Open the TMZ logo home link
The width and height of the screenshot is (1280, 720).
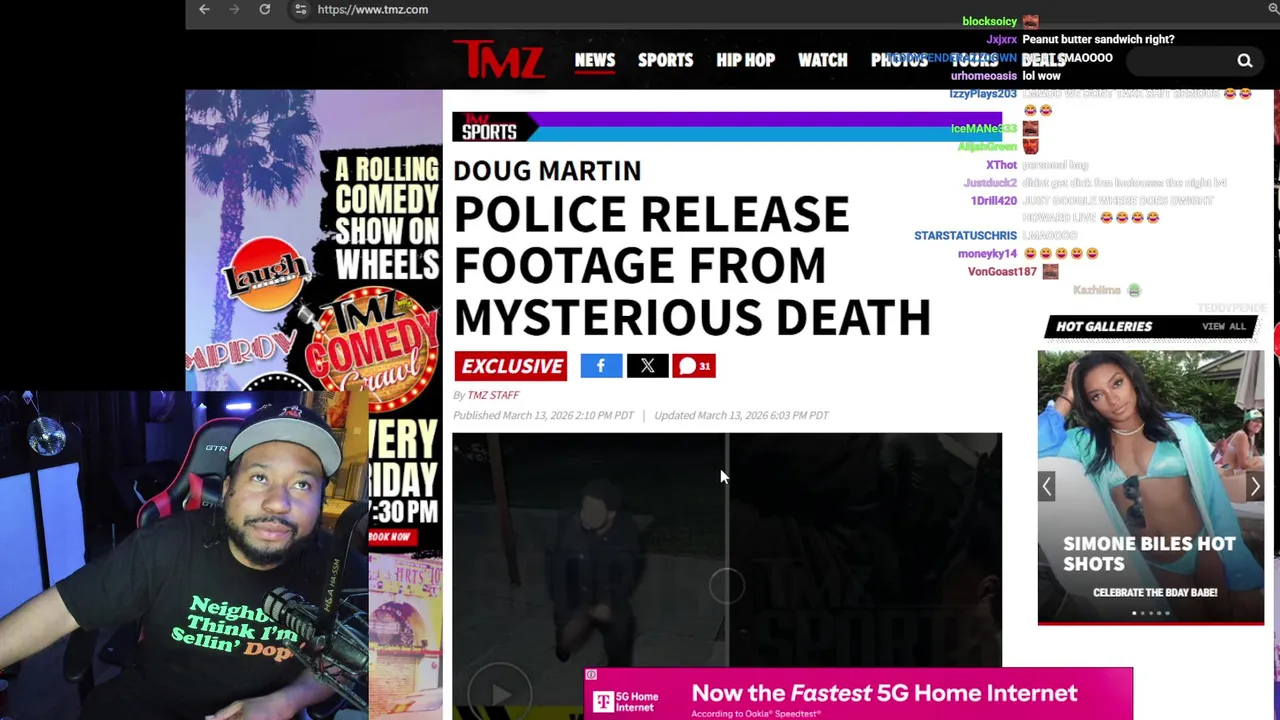(498, 59)
